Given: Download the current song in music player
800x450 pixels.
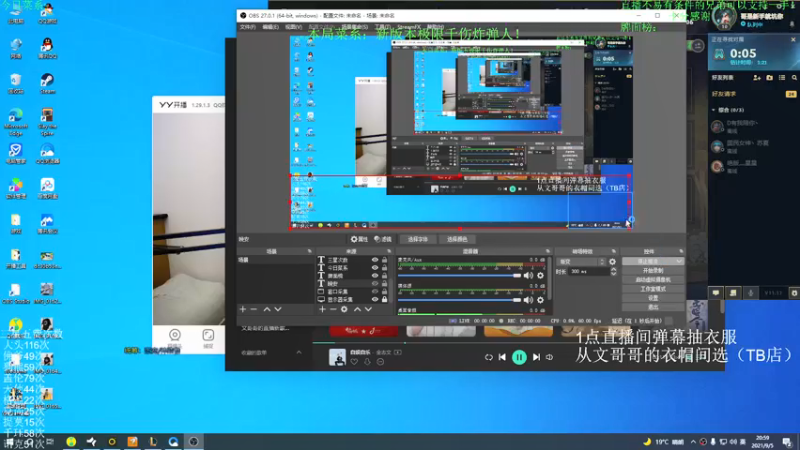Looking at the screenshot, I should pos(367,362).
